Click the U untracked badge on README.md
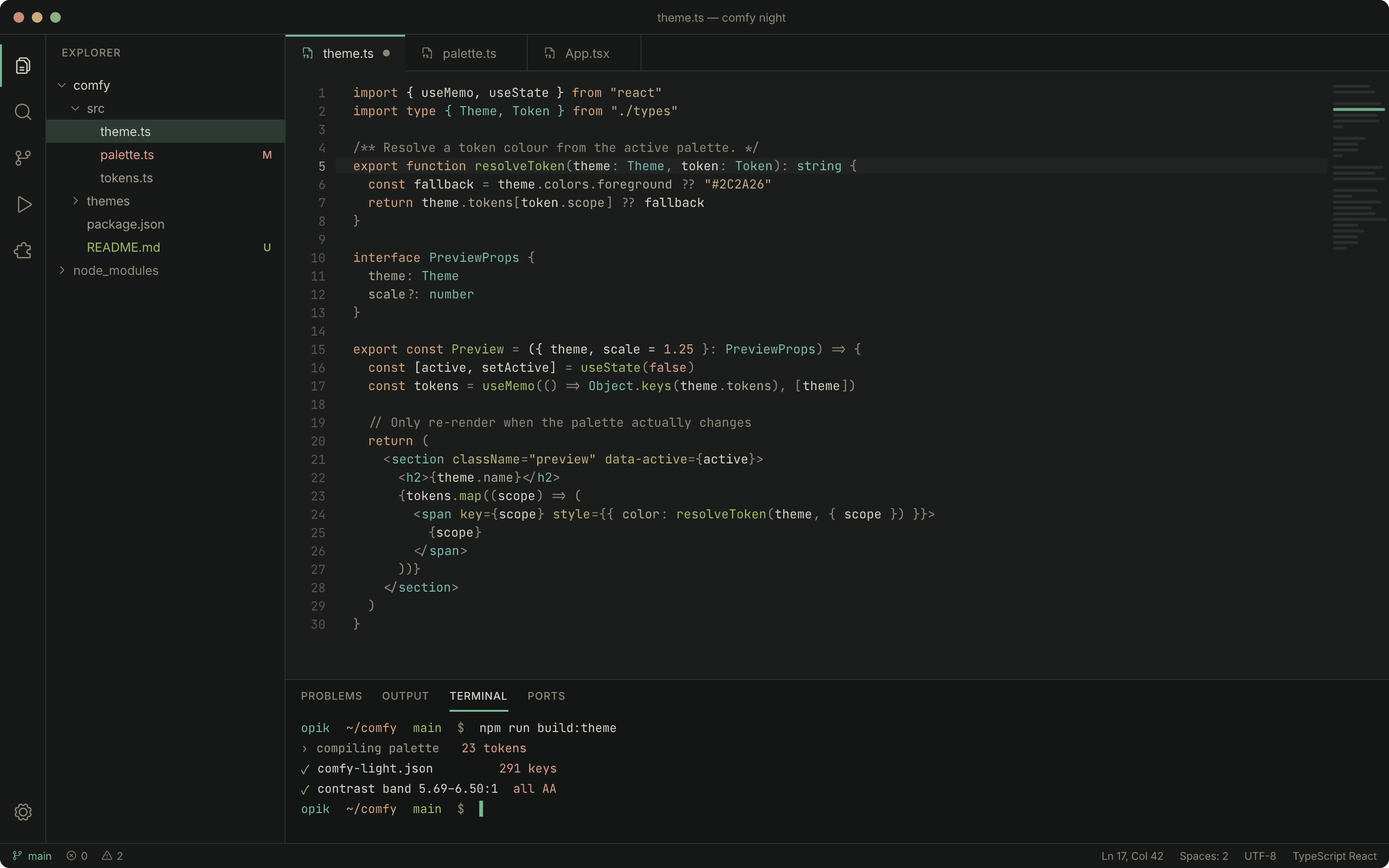This screenshot has width=1389, height=868. click(x=267, y=247)
